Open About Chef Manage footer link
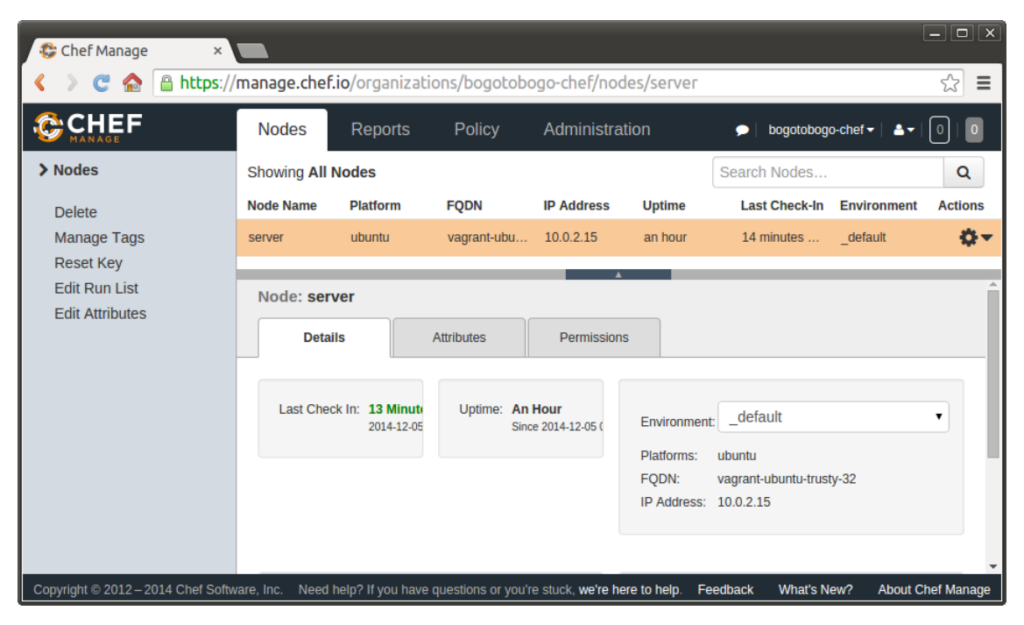Image resolution: width=1024 pixels, height=625 pixels. click(934, 590)
